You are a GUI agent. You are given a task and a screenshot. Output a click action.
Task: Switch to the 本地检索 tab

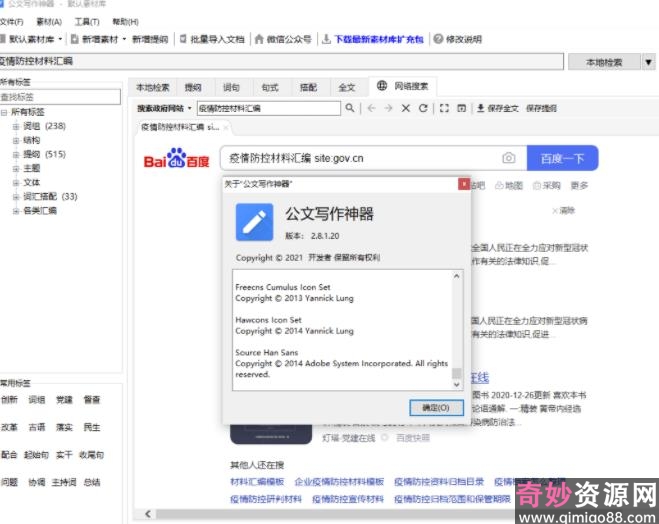[x=153, y=87]
